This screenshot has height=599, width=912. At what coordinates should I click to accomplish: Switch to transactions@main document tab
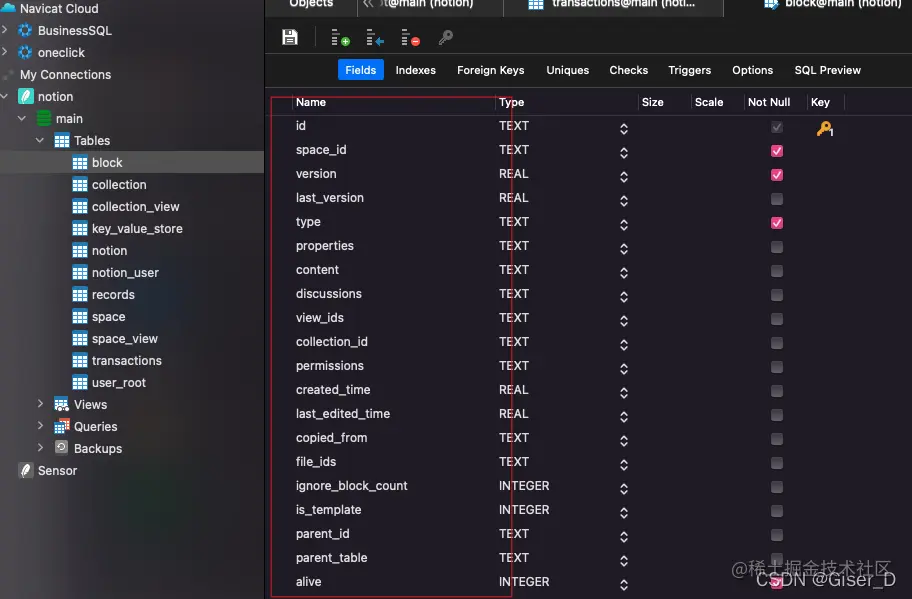612,5
